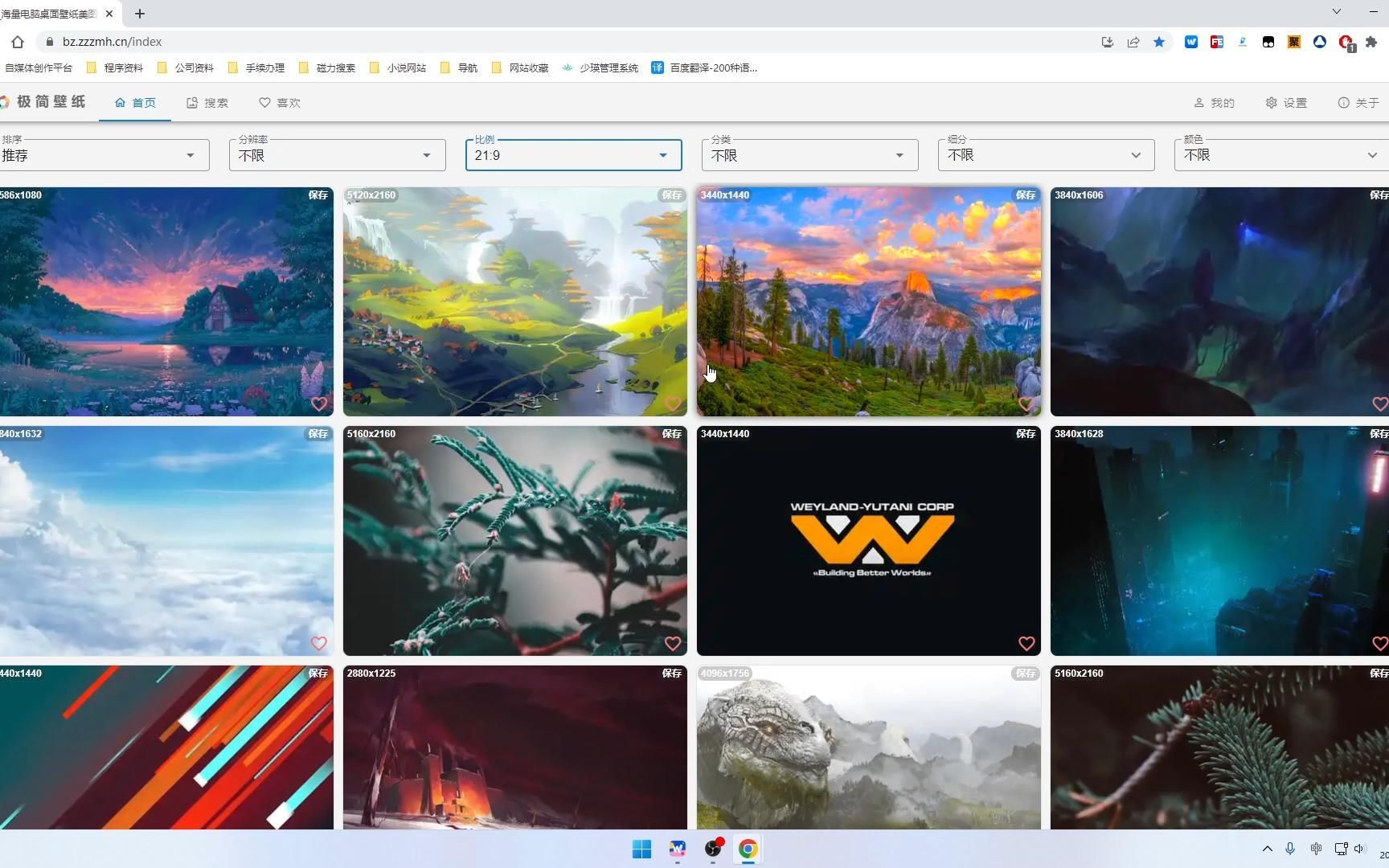Like the Yosemite mountain wallpaper heart
This screenshot has width=1389, height=868.
[1026, 404]
